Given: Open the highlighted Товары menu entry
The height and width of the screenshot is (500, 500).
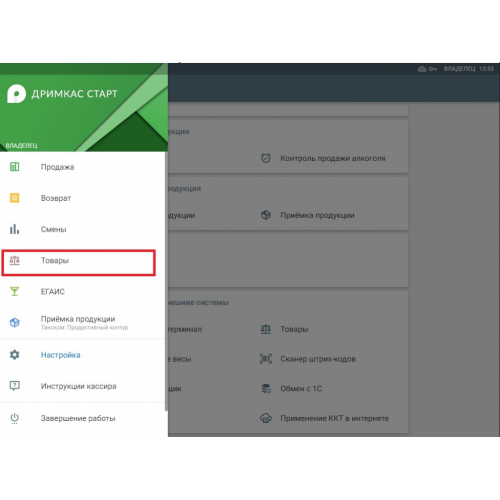Looking at the screenshot, I should click(79, 263).
